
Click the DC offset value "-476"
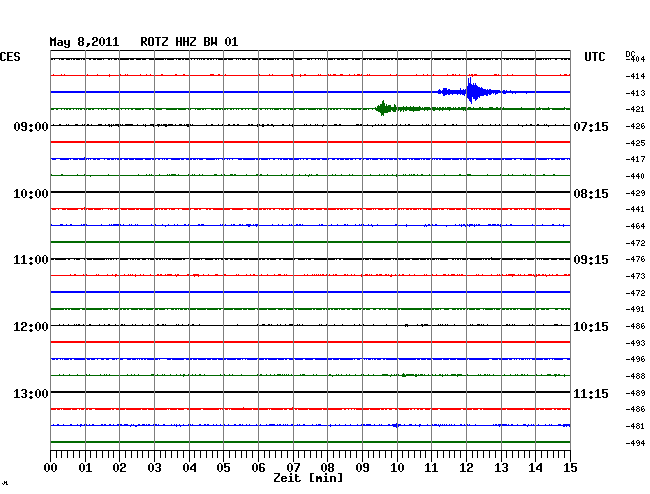635,259
